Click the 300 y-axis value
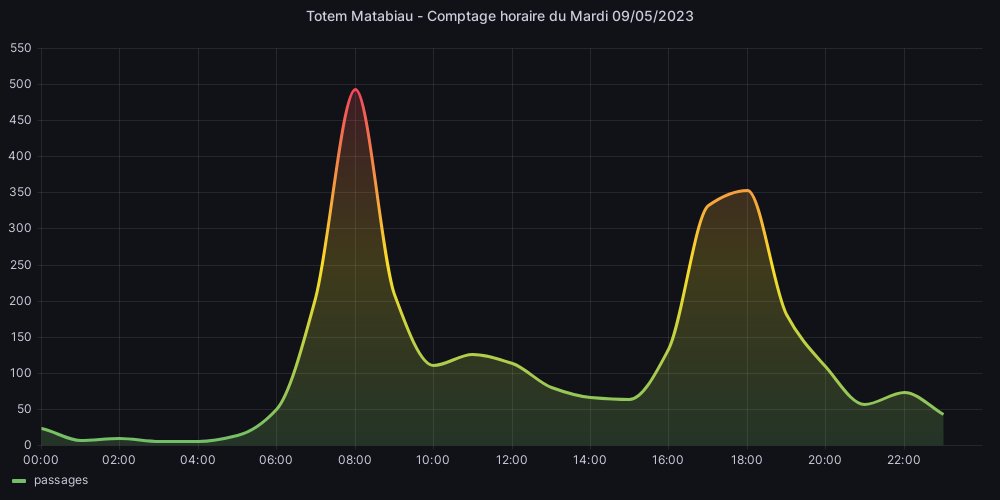1000x500 pixels. 22,228
